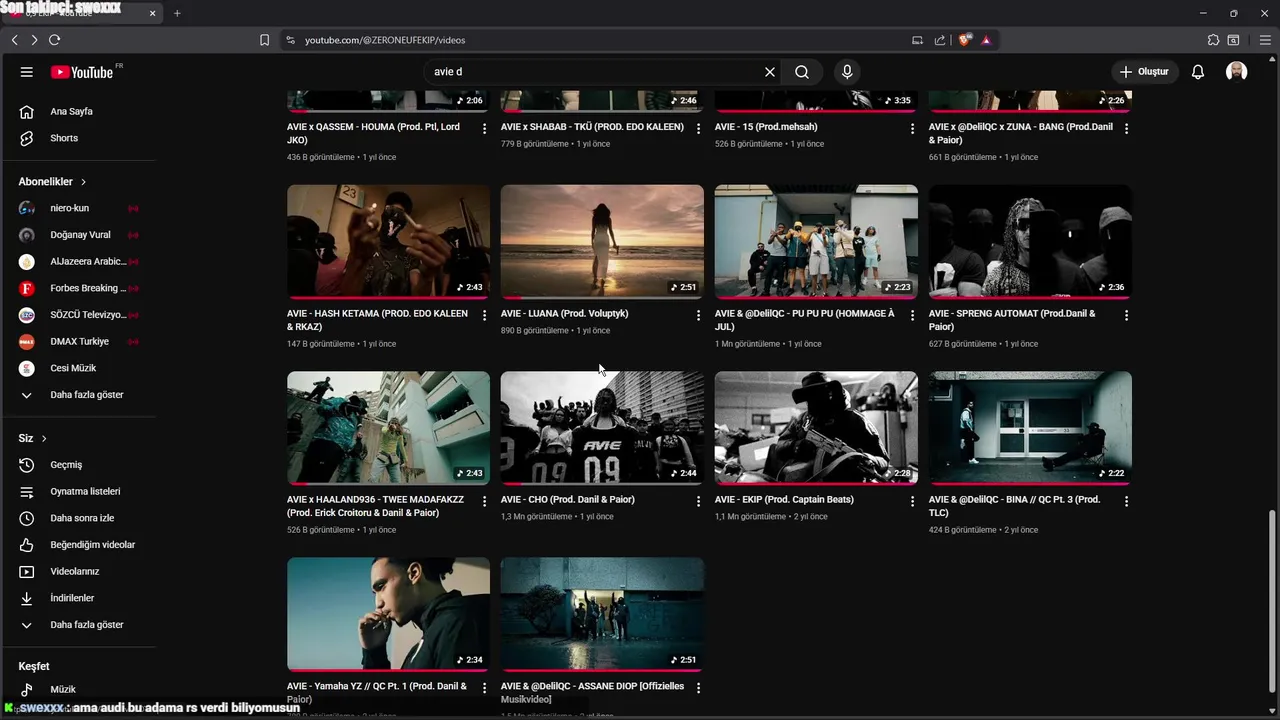Expand the Siz section

pos(33,438)
